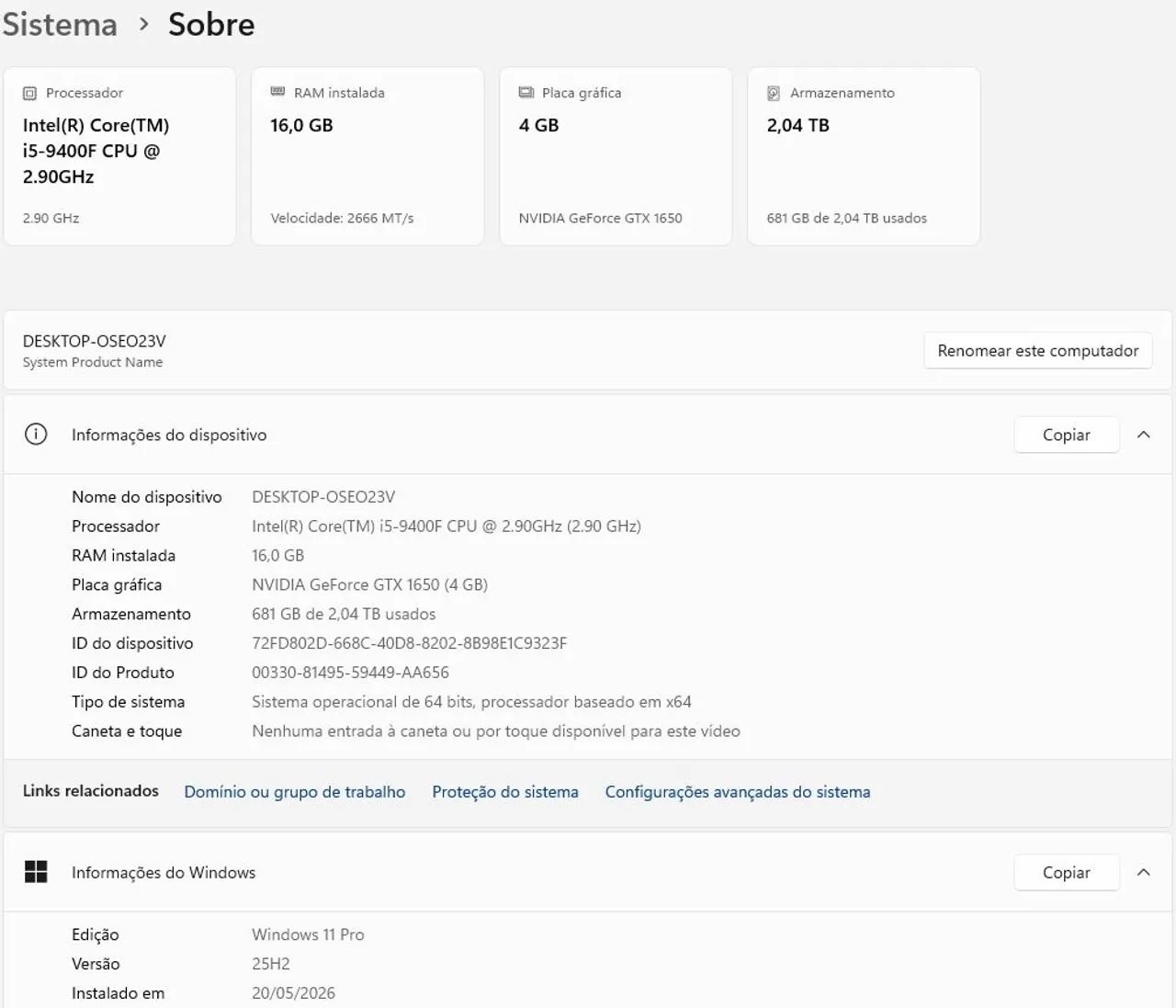This screenshot has height=1008, width=1176.
Task: Click Velocidade: 2666 MT/s text
Action: [x=342, y=218]
